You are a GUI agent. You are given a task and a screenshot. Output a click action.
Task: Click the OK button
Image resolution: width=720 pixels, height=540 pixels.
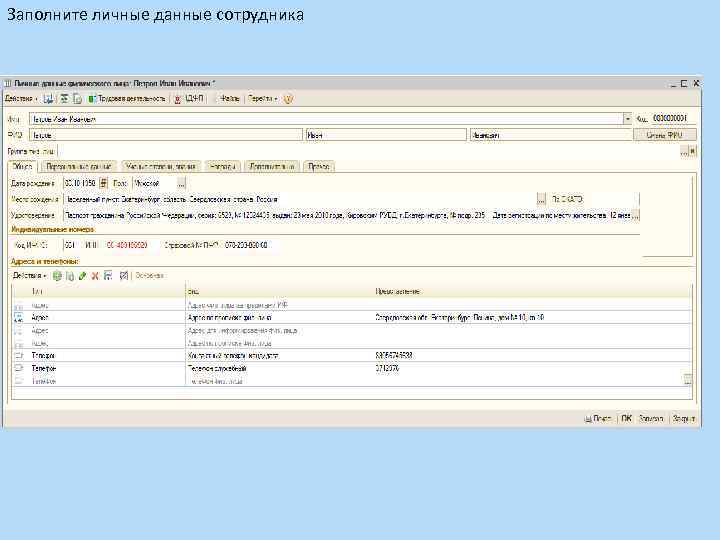(x=626, y=418)
